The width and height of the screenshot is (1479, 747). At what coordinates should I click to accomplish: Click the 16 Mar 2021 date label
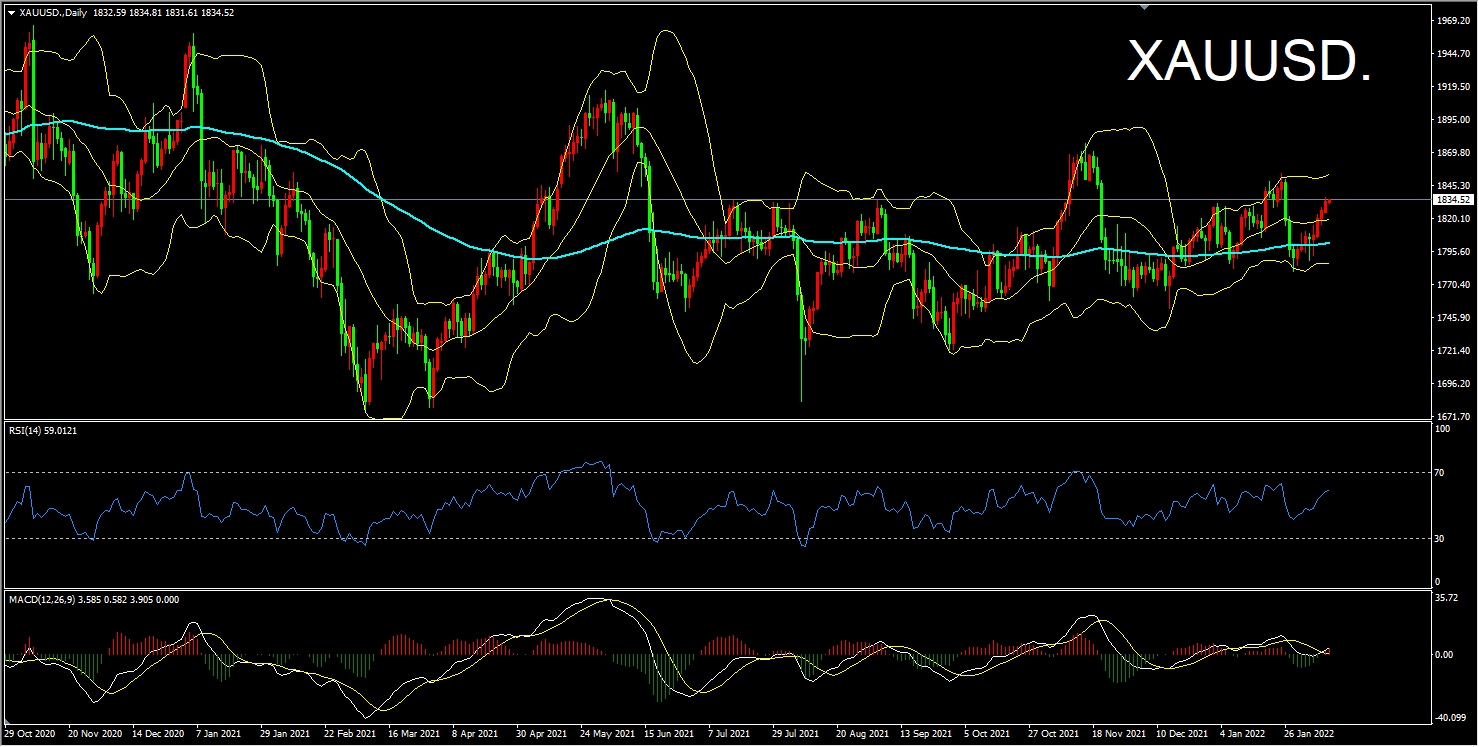click(x=413, y=734)
